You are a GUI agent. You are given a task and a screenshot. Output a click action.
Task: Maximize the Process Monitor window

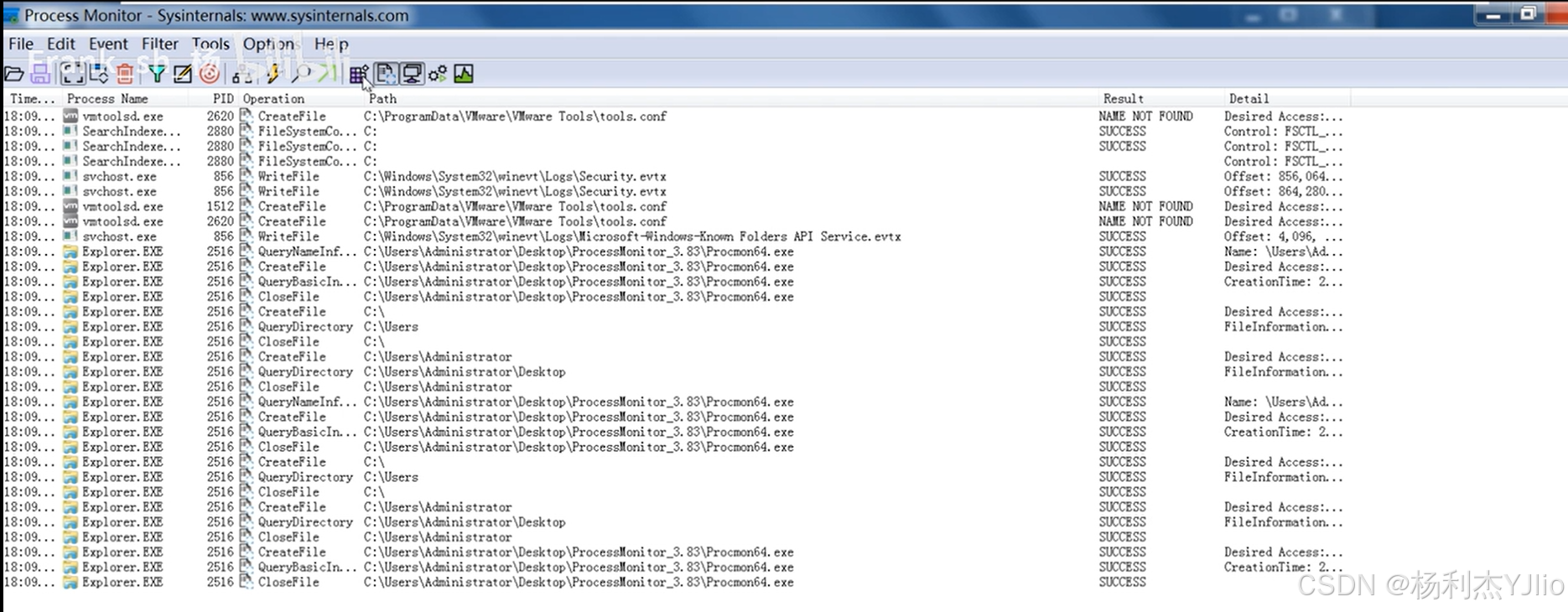point(1528,14)
